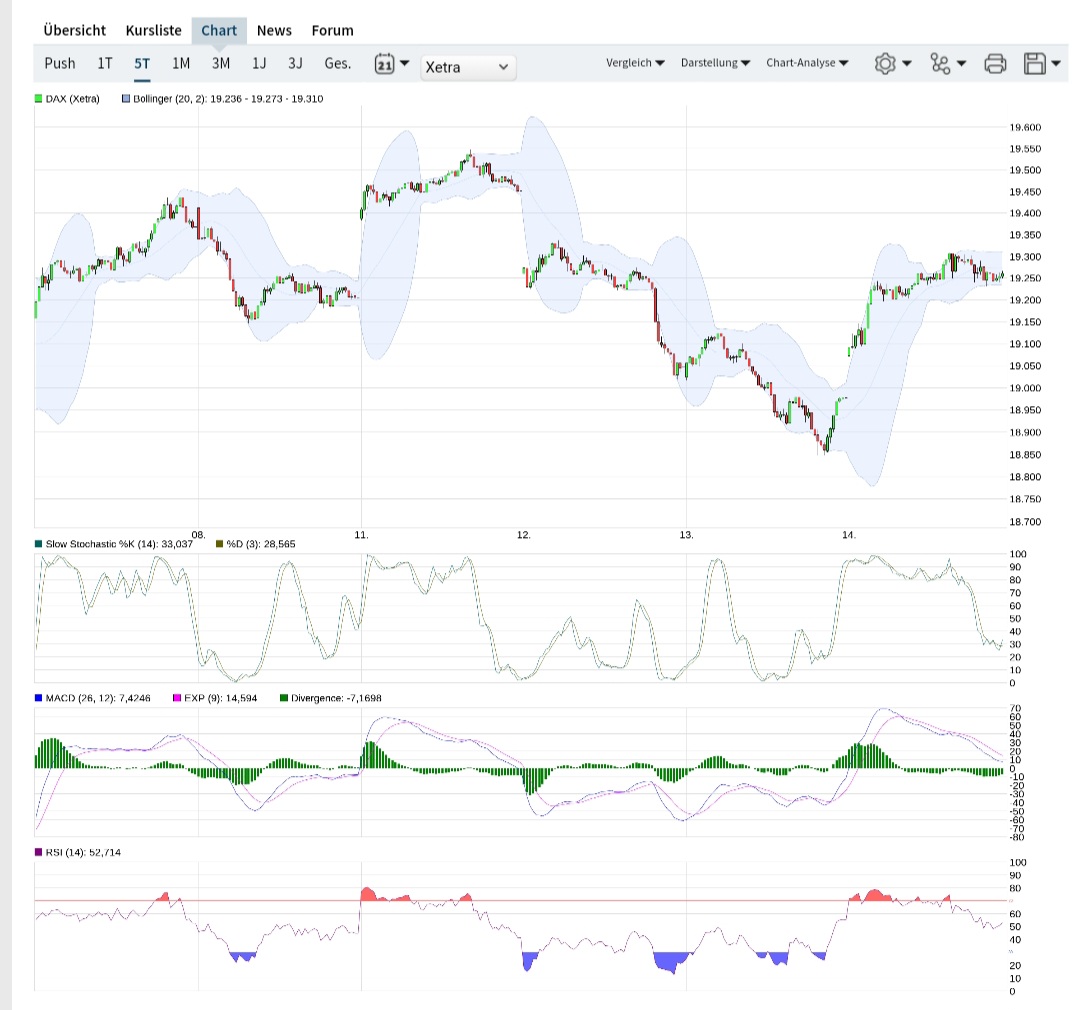This screenshot has height=1010, width=1080.
Task: Click the blue MACD legend swatch
Action: click(39, 698)
